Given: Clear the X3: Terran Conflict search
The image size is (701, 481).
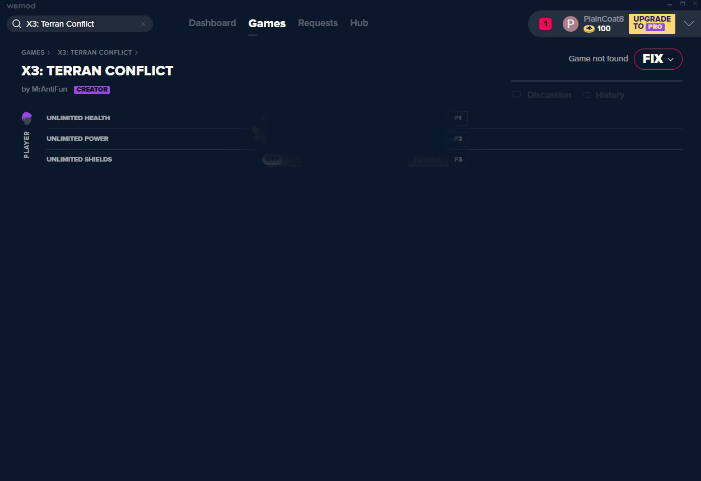Looking at the screenshot, I should (x=143, y=24).
